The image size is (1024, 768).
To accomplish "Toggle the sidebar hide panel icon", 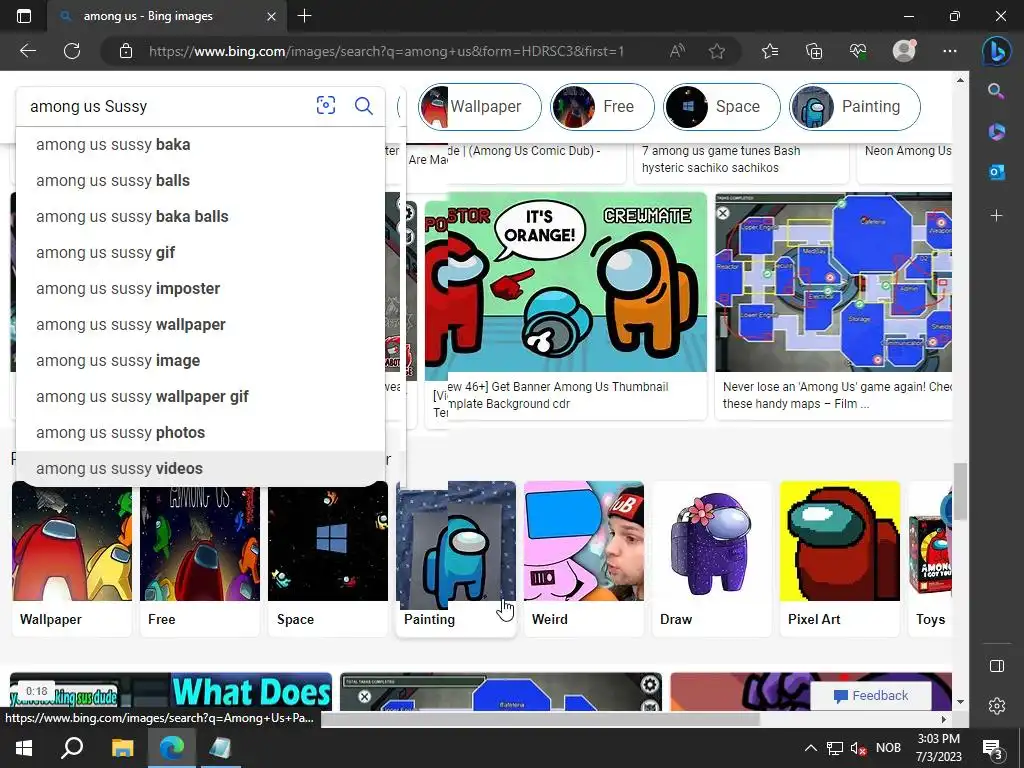I will 997,665.
